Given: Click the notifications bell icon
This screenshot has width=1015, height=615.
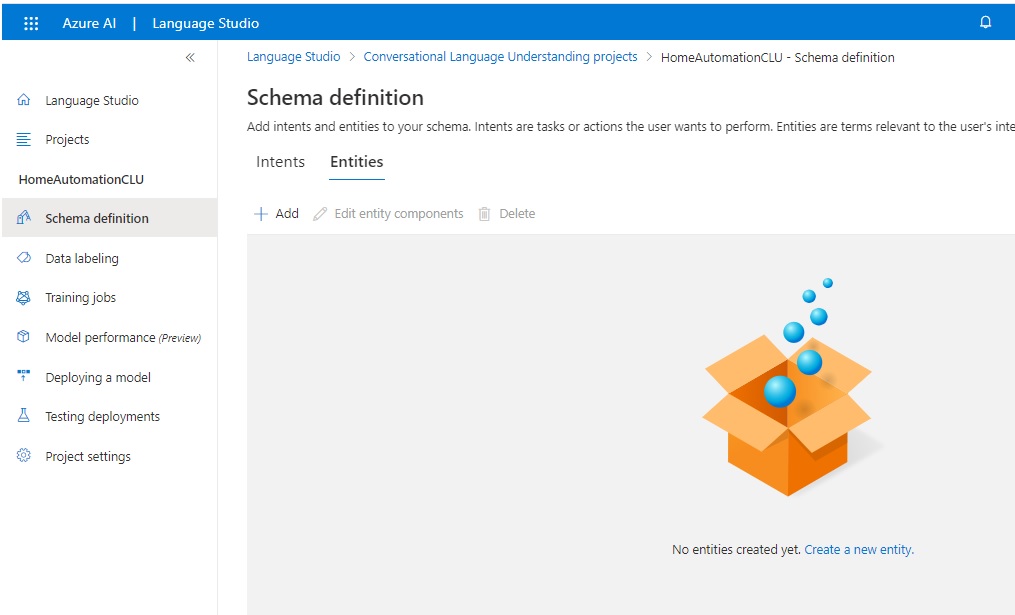Looking at the screenshot, I should (985, 23).
